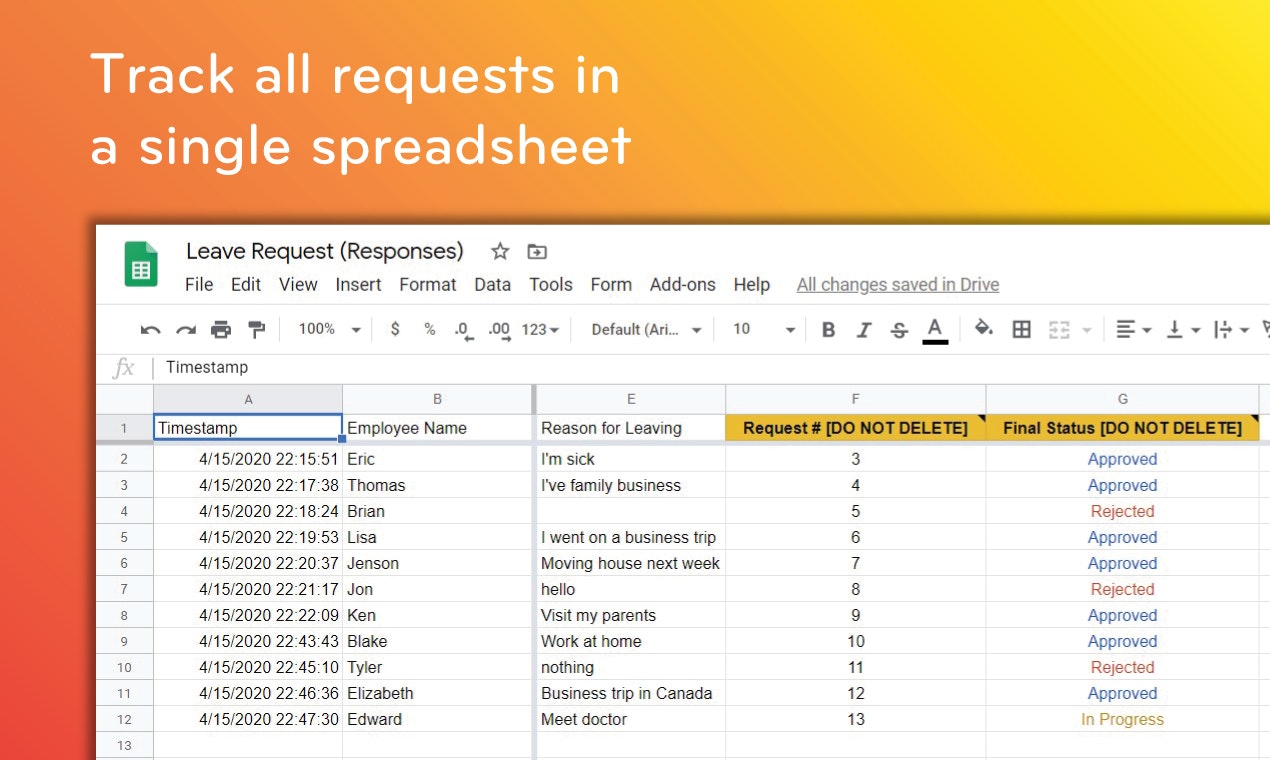Select column F header
This screenshot has width=1270, height=760.
coord(856,399)
